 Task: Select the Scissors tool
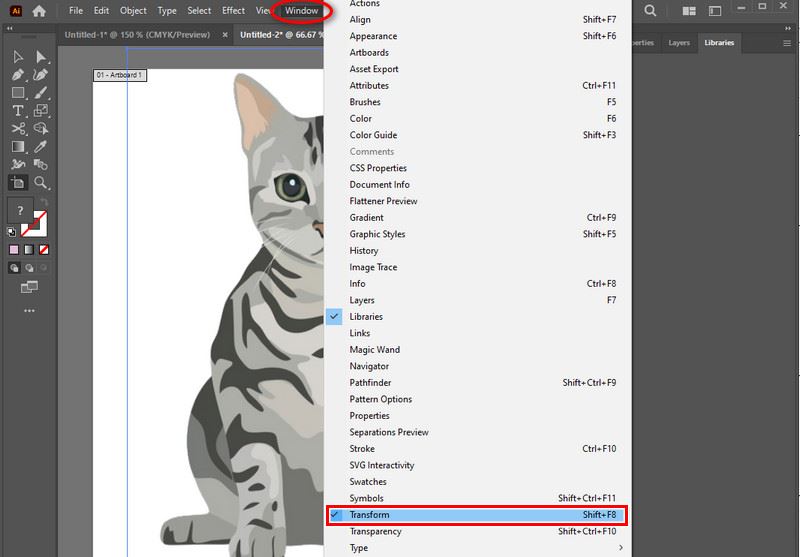(x=18, y=129)
